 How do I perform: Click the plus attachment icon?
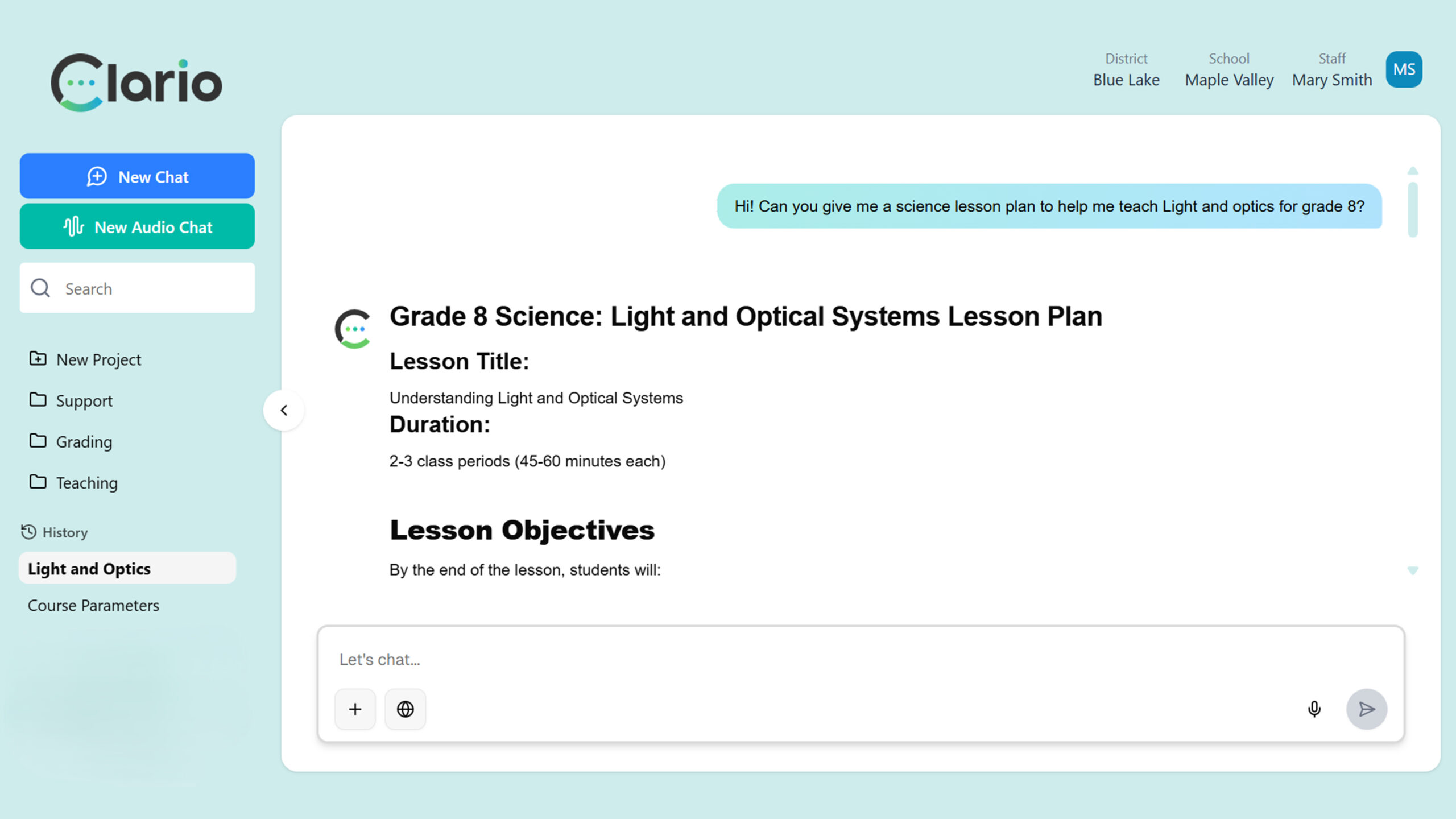coord(355,709)
